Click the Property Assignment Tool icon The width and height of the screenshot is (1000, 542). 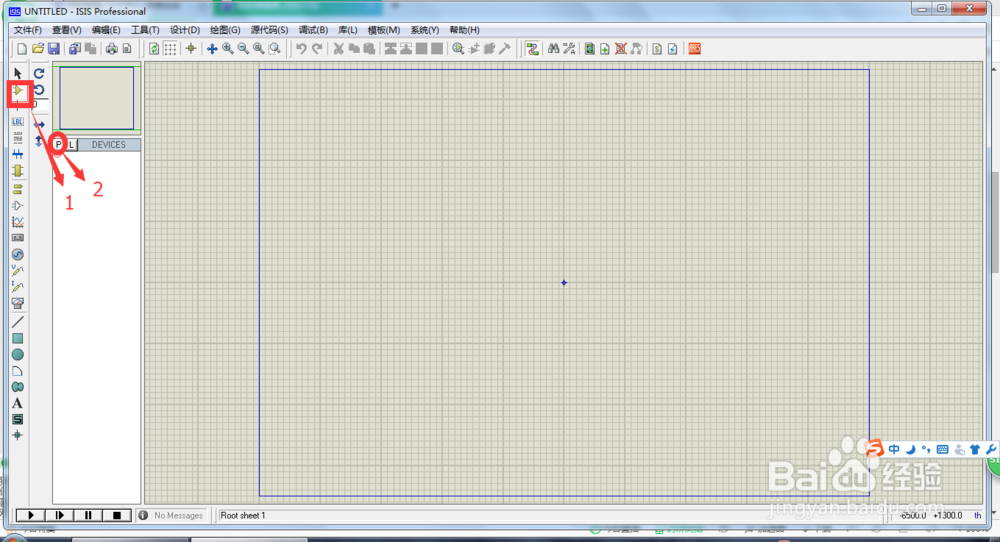click(569, 49)
